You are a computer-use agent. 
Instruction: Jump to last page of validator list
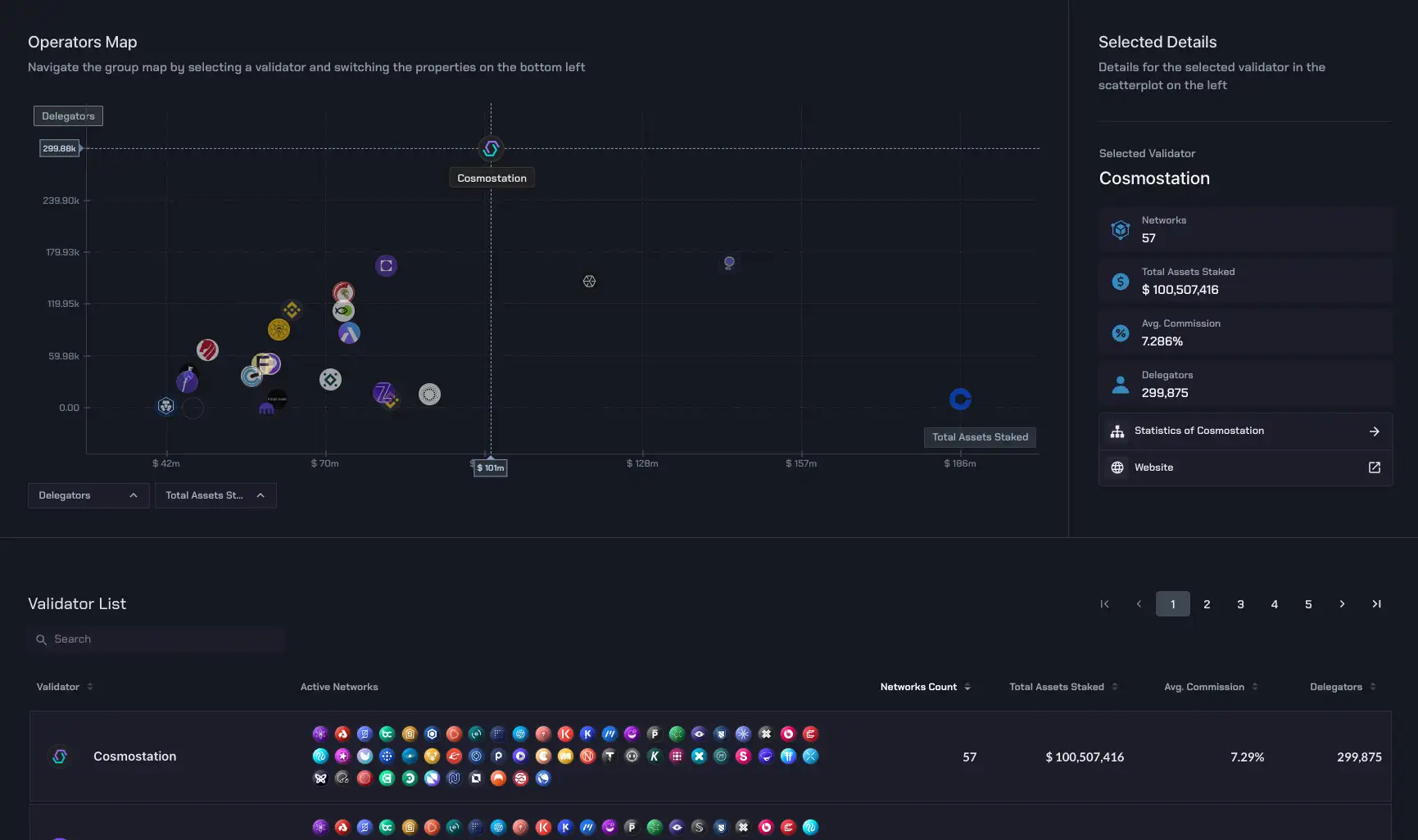click(x=1376, y=604)
